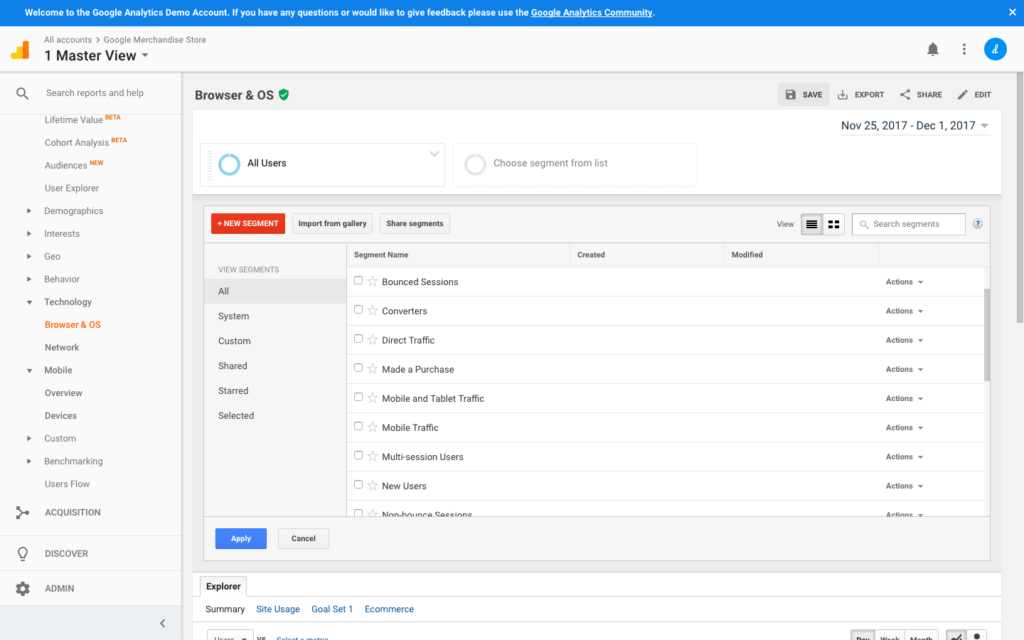Click the Export report button

(x=860, y=95)
